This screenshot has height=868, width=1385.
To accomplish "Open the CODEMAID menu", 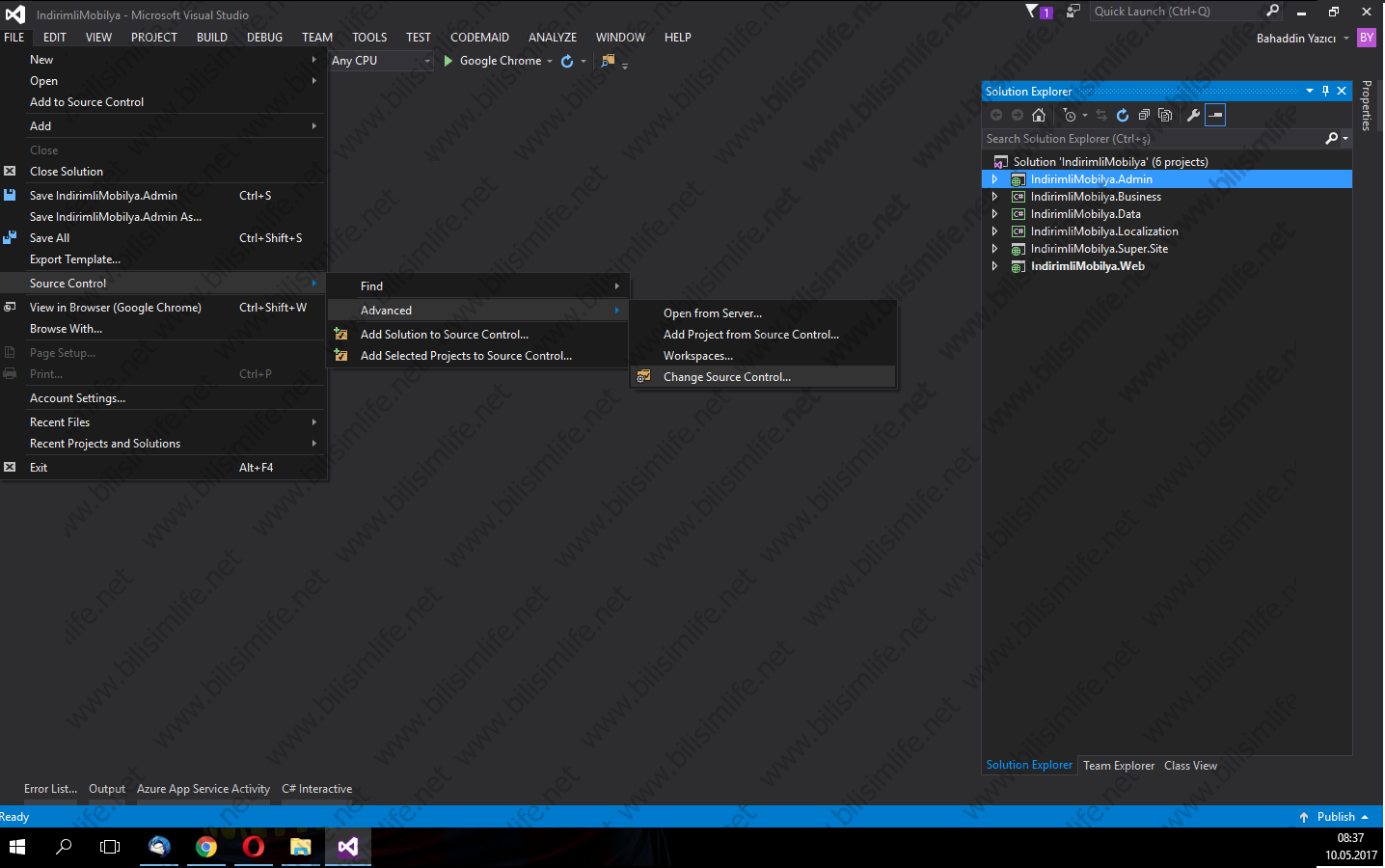I will 479,38.
